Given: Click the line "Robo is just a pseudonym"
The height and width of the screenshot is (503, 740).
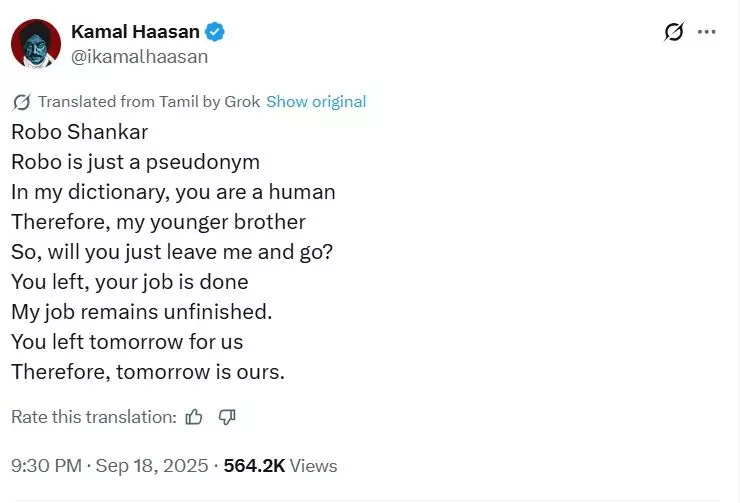Looking at the screenshot, I should pos(135,162).
